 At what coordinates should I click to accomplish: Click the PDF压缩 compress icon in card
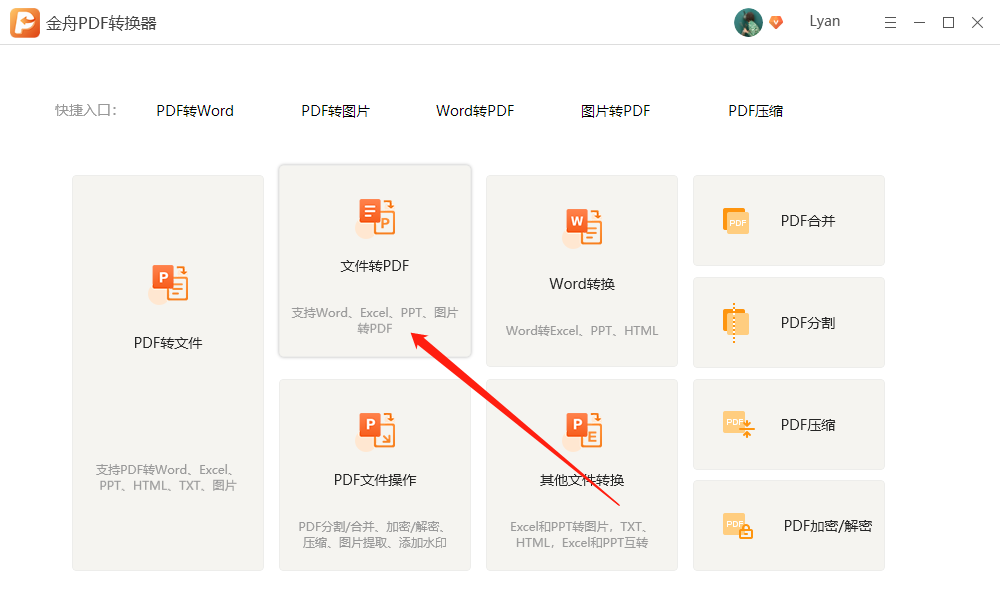(x=739, y=424)
